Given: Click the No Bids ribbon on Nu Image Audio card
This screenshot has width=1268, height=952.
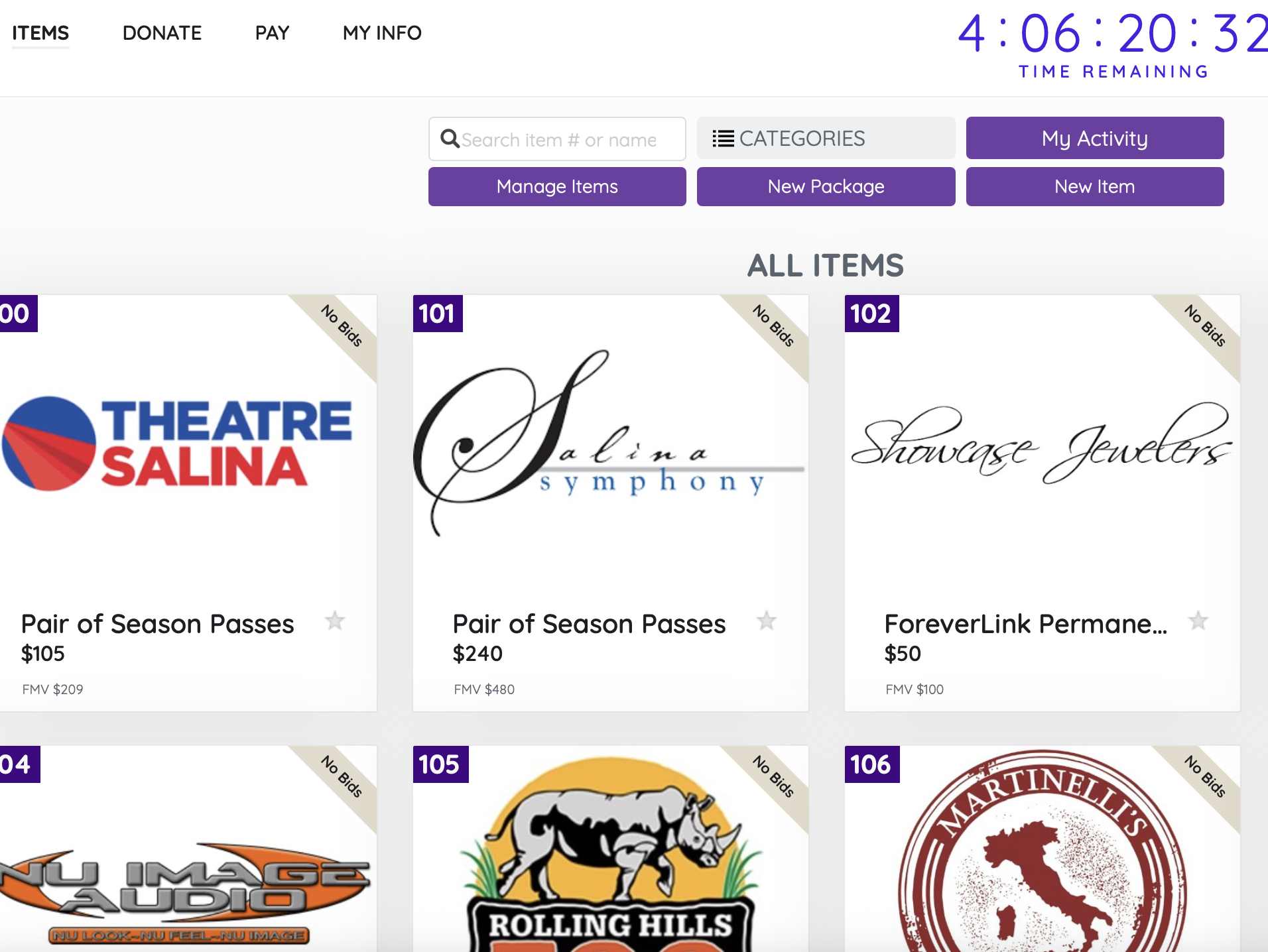Looking at the screenshot, I should 342,776.
